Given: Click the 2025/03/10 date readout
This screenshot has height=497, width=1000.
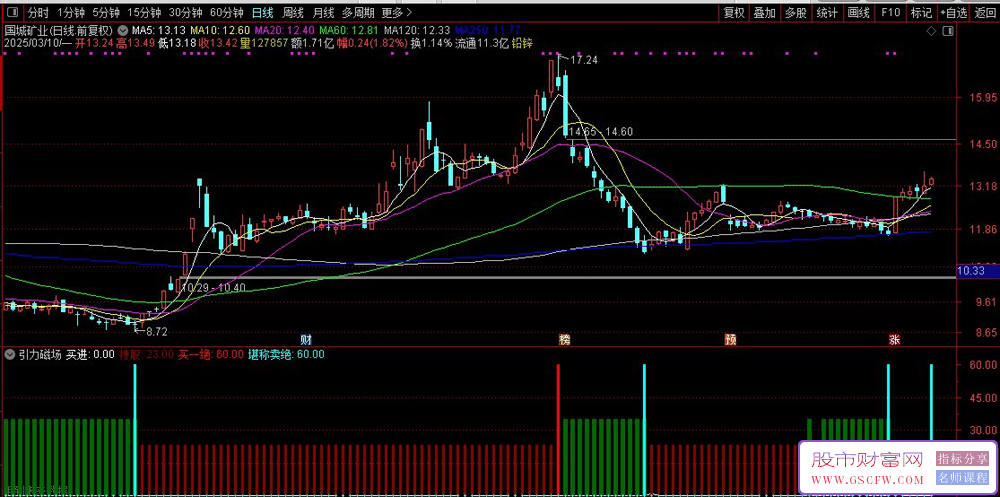Looking at the screenshot, I should coord(32,43).
